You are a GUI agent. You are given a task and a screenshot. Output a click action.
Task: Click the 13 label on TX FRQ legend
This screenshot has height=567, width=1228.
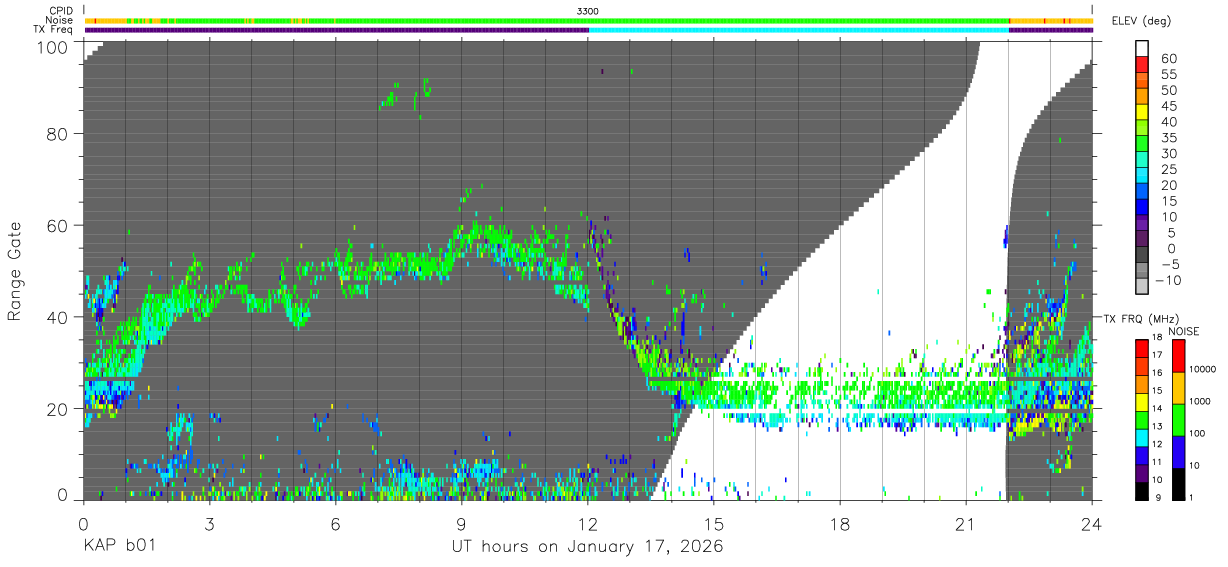1156,427
